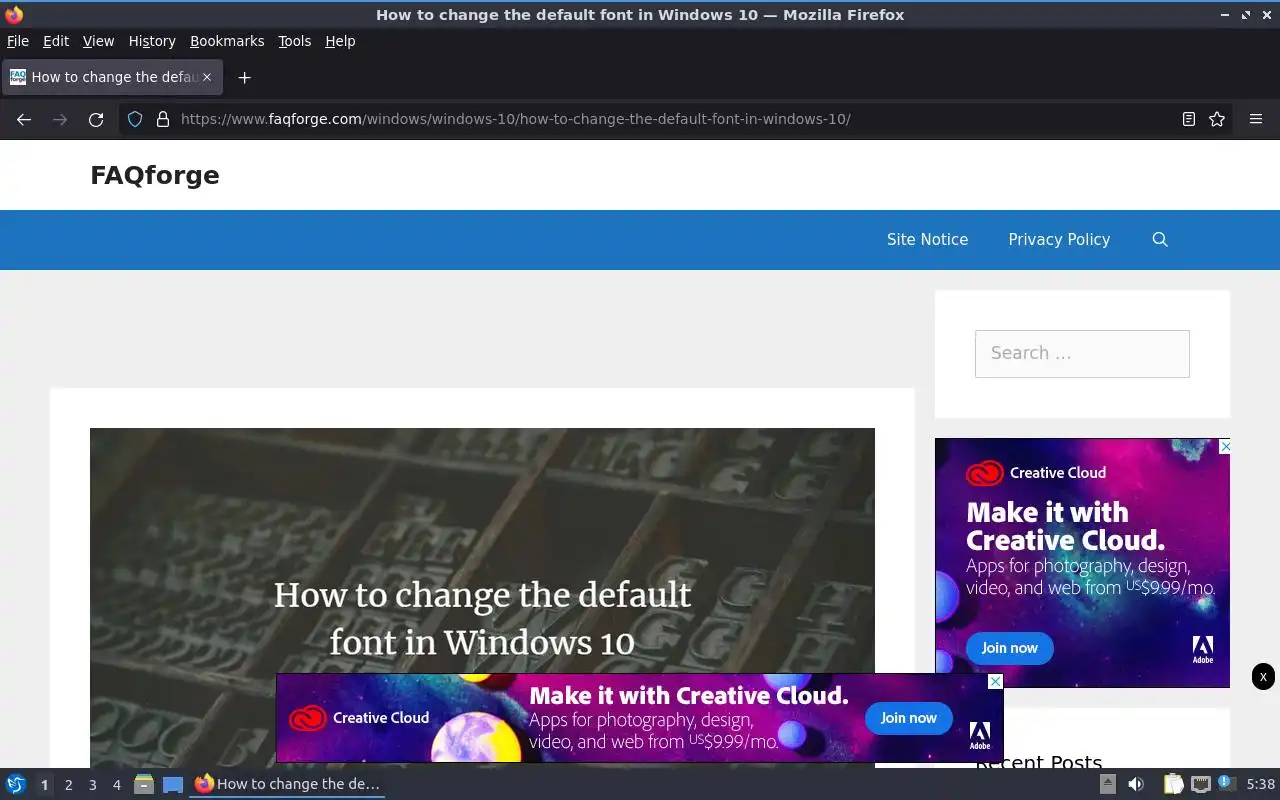This screenshot has width=1280, height=800.
Task: Switch to workspace 1
Action: coord(44,785)
